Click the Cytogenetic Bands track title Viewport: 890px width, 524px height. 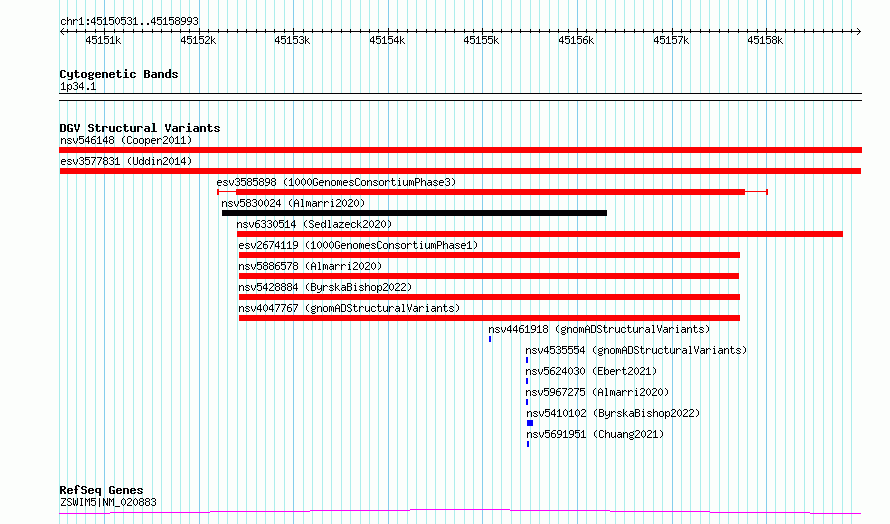(119, 74)
